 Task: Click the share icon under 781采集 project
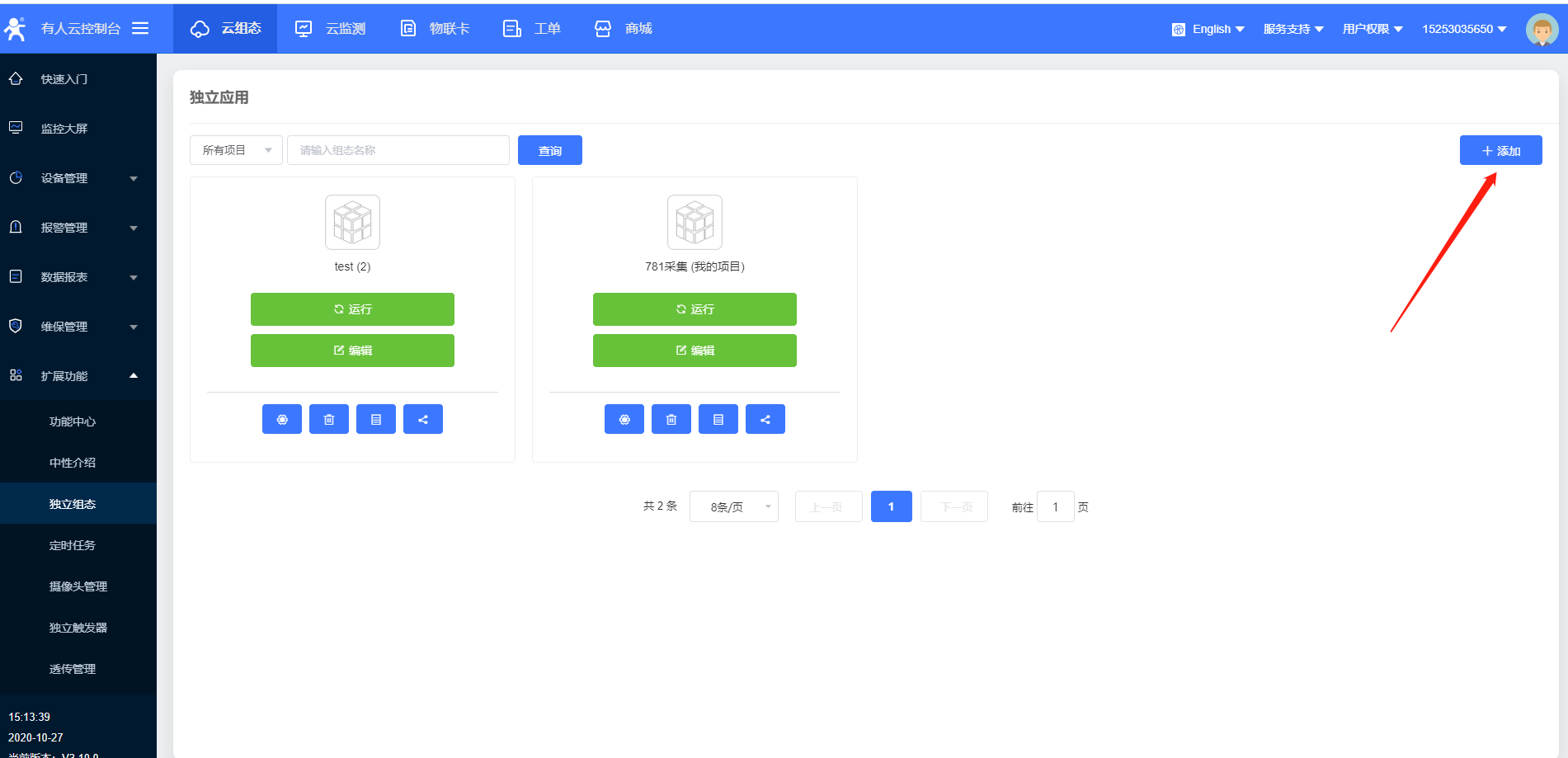click(765, 419)
